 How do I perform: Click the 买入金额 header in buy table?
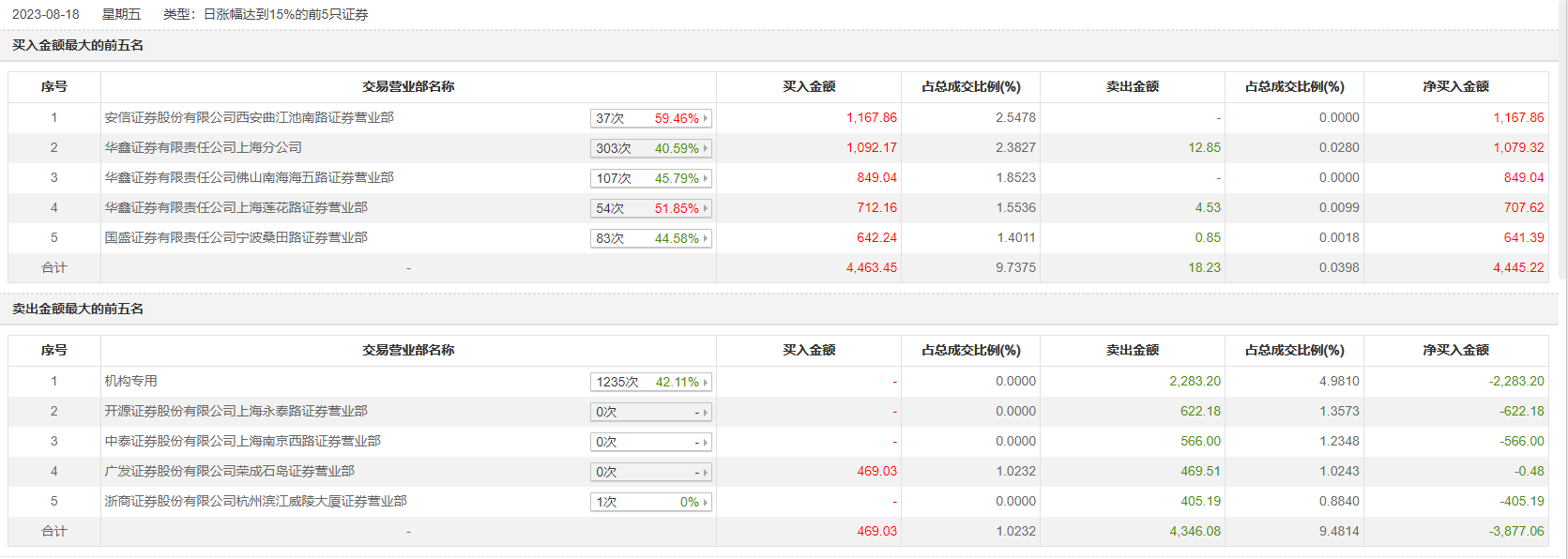(x=808, y=86)
